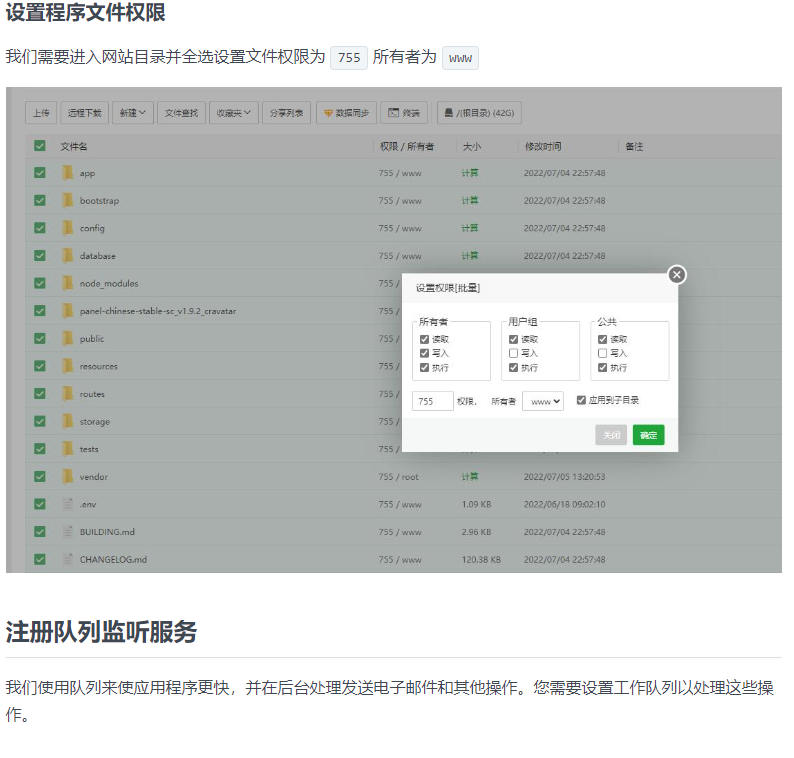Click the 上传 upload button
Image resolution: width=794 pixels, height=758 pixels.
[41, 113]
